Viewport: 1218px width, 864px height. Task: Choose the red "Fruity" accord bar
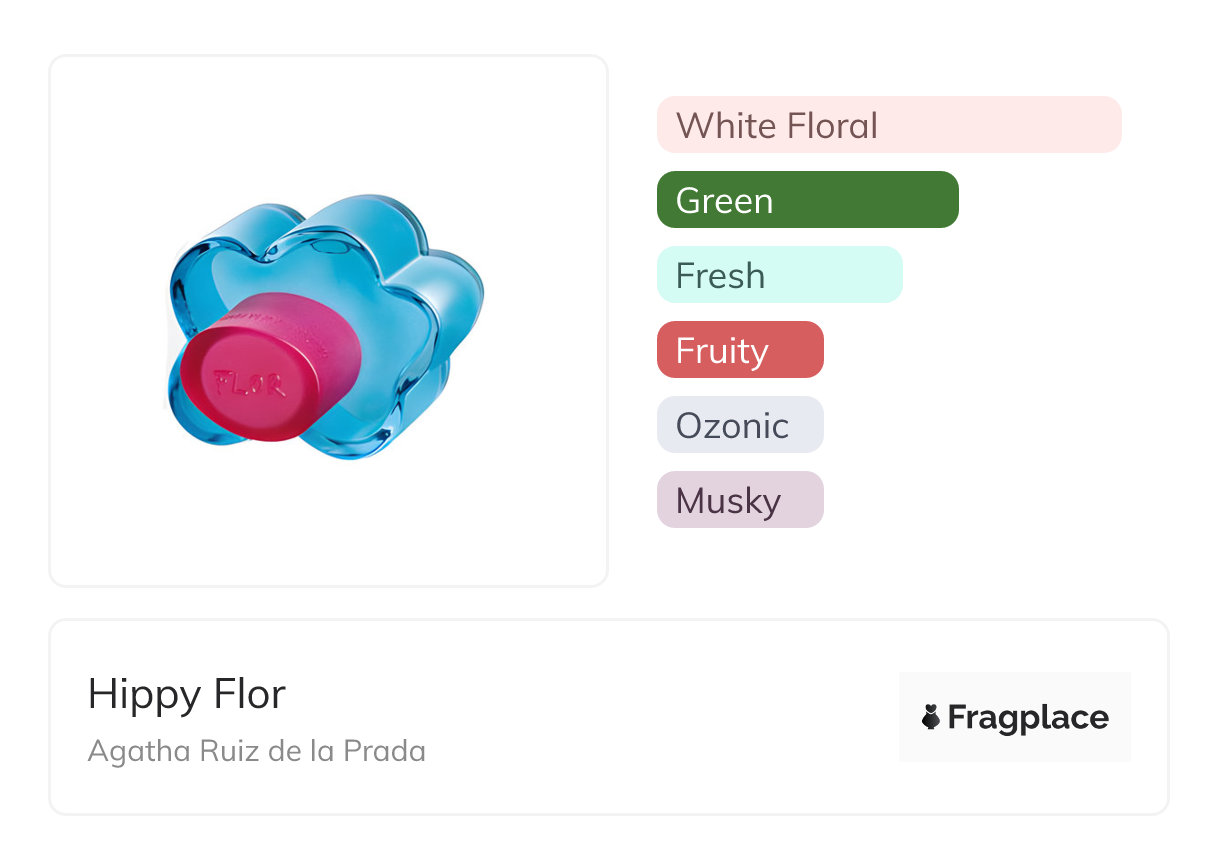(x=740, y=350)
